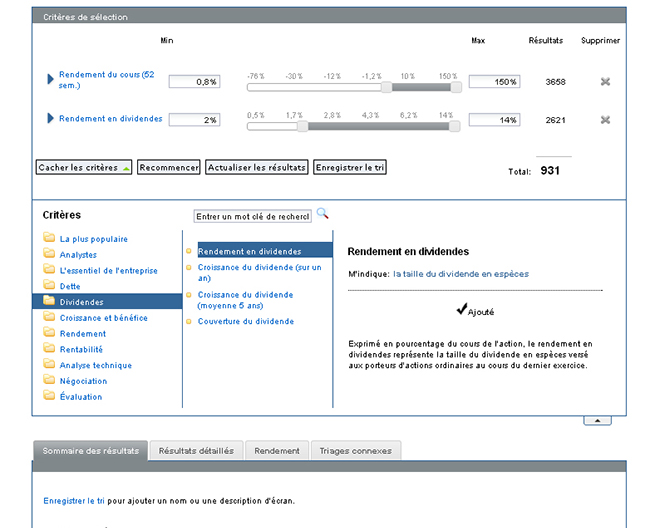Open the Analystes folder icon

tap(49, 253)
